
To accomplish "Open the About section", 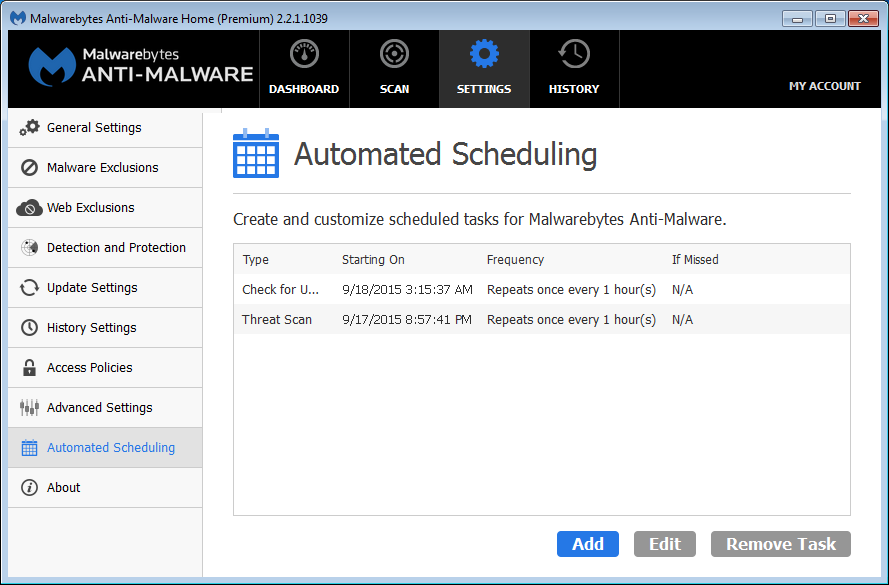I will tap(105, 488).
